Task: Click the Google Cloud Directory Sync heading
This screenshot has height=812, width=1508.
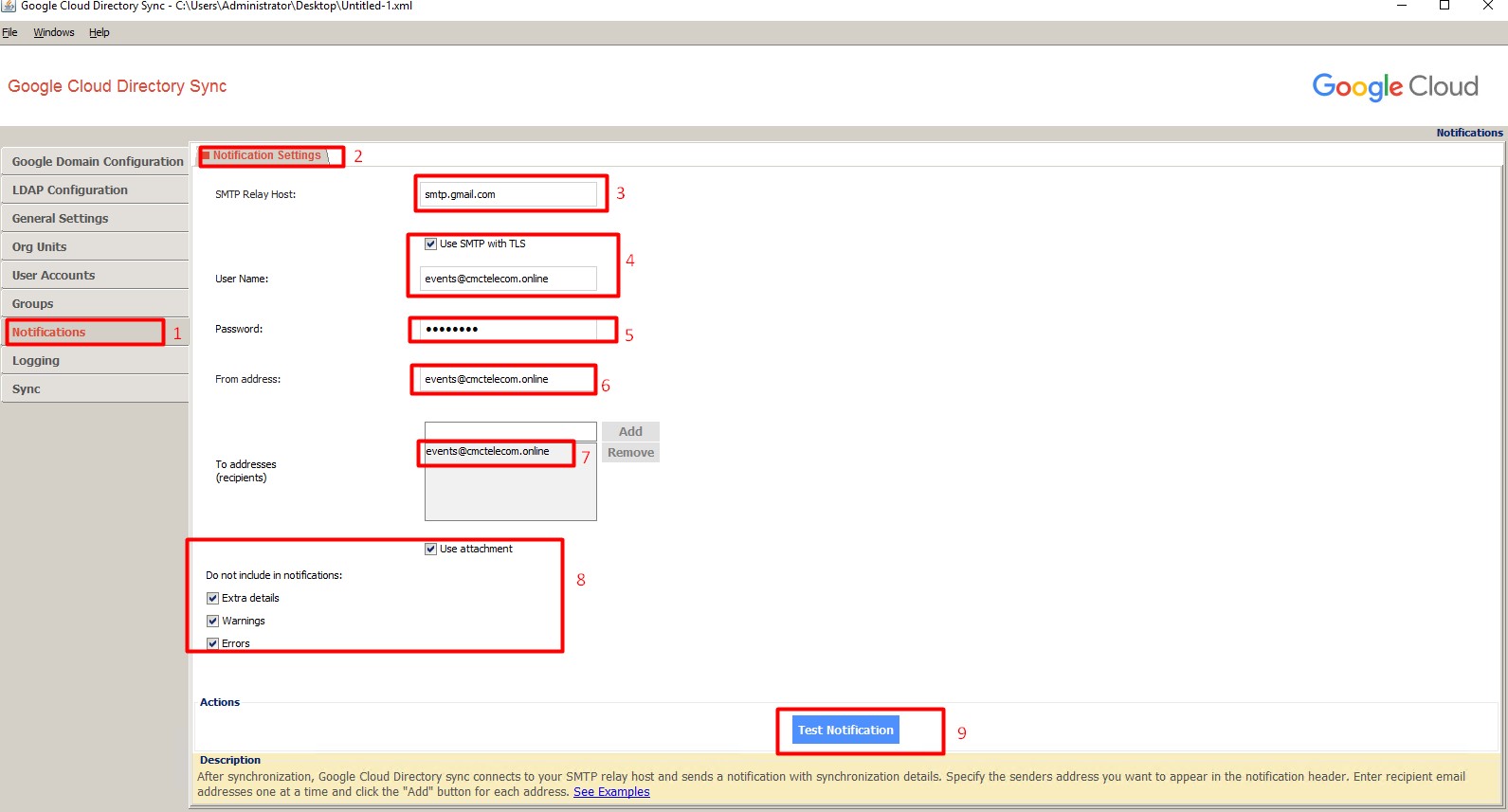Action: point(118,86)
